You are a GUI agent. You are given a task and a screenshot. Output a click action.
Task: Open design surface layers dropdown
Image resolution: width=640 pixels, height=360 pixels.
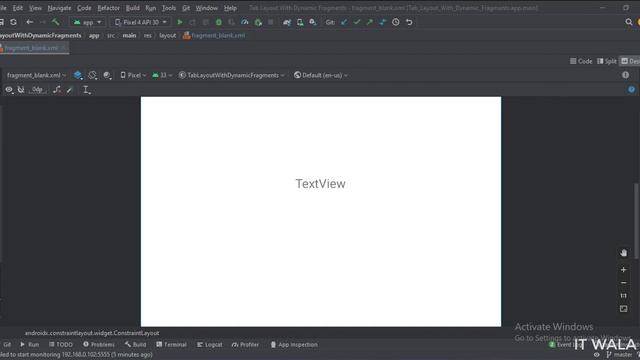coord(78,75)
